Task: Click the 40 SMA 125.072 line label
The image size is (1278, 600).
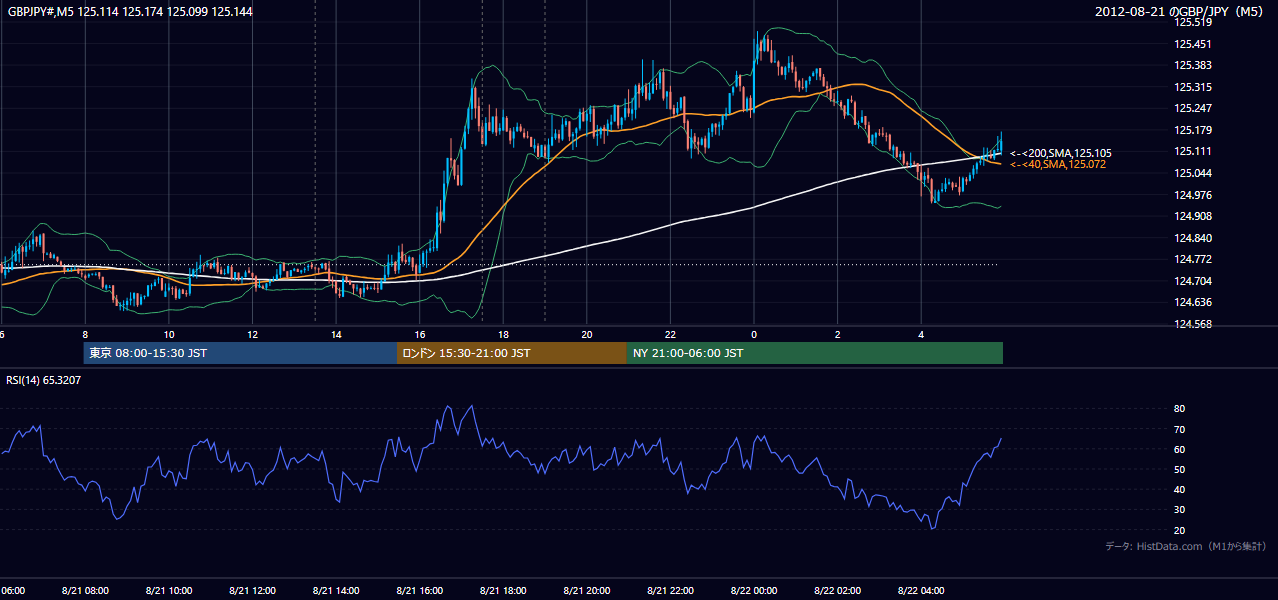Action: tap(1058, 164)
